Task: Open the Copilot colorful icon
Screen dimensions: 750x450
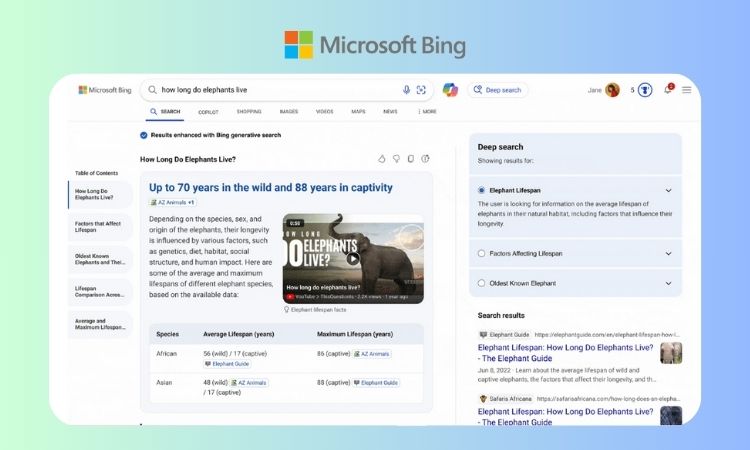Action: click(450, 90)
